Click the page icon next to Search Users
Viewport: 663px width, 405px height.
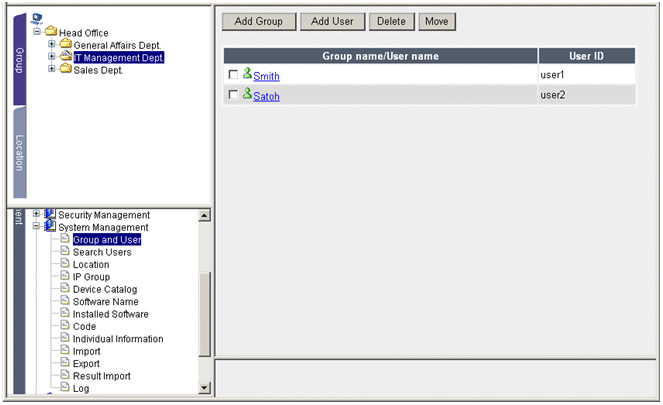tap(65, 251)
